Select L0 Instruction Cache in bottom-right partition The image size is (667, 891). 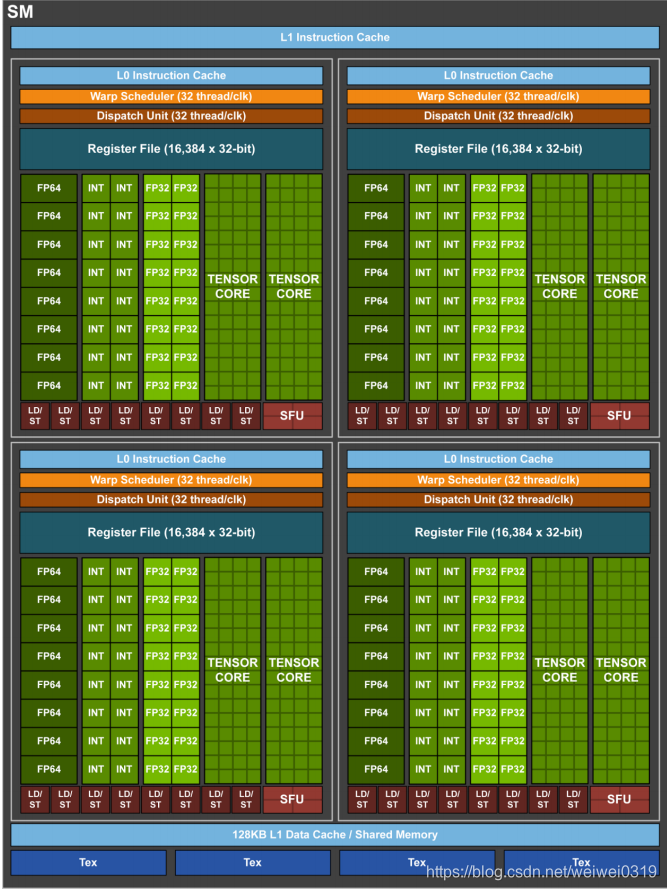[x=498, y=459]
